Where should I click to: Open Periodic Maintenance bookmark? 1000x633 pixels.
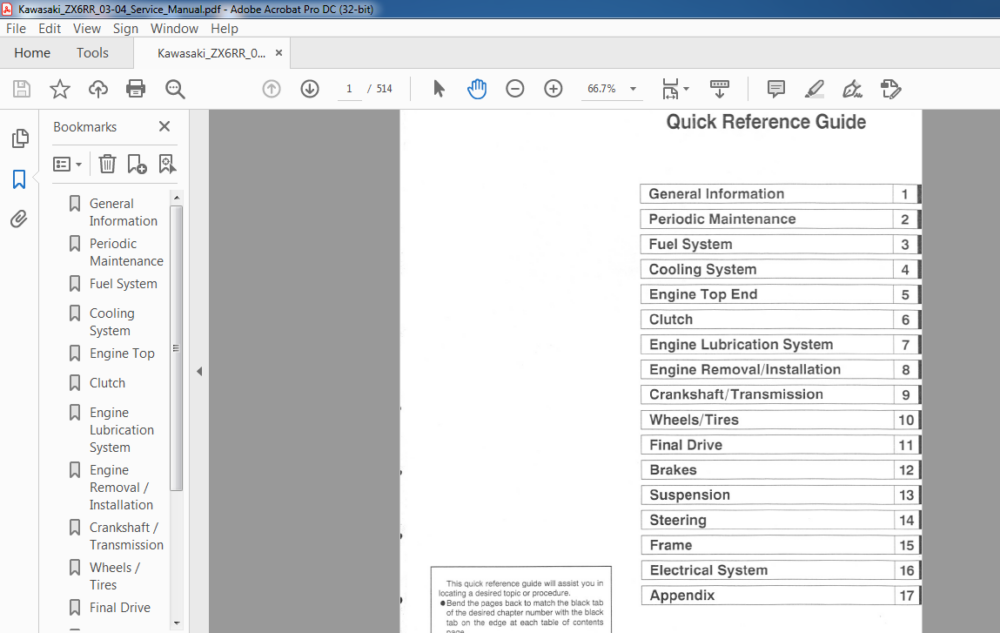coord(126,252)
